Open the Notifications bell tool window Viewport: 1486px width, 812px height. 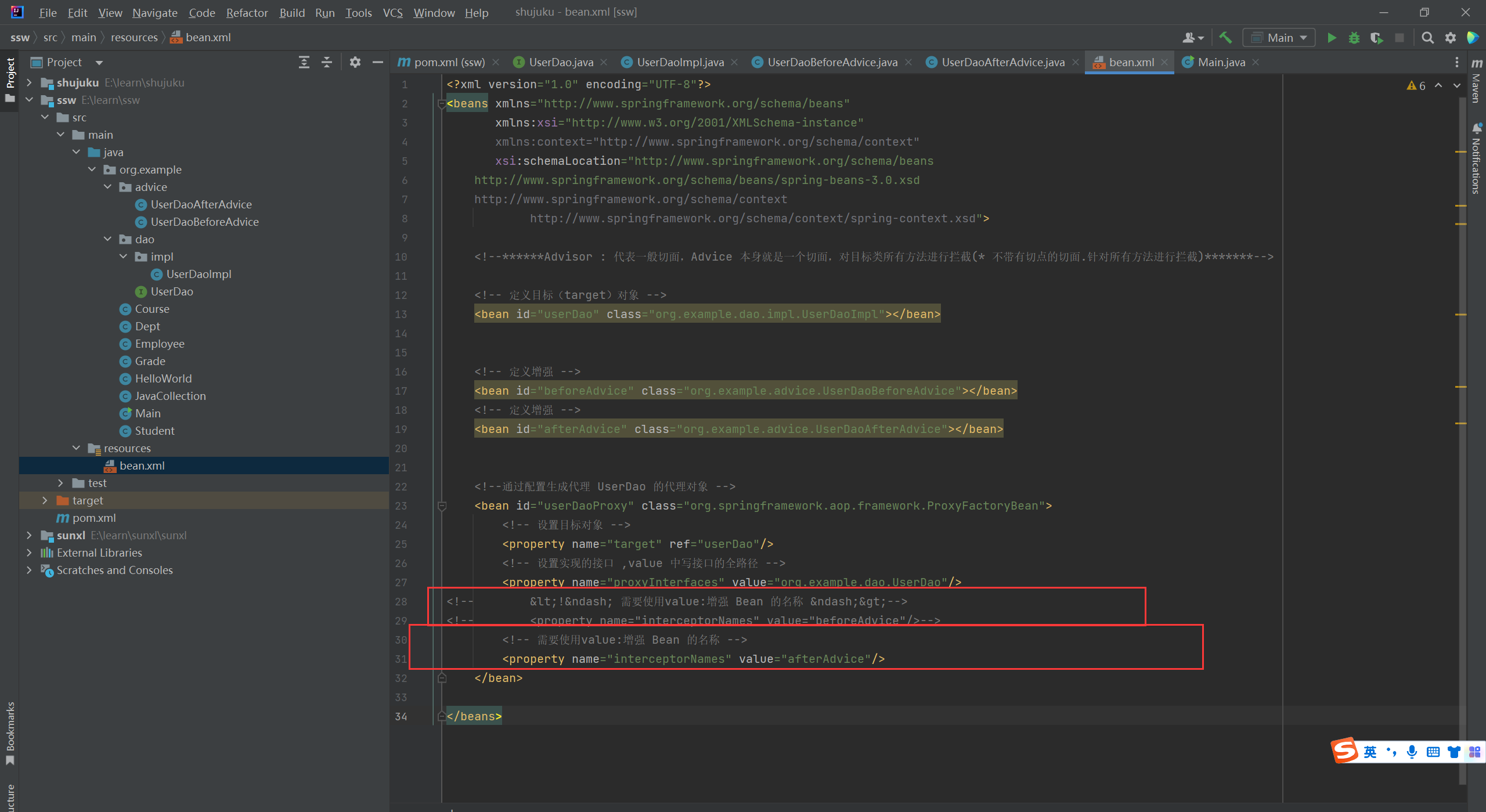coord(1477,157)
